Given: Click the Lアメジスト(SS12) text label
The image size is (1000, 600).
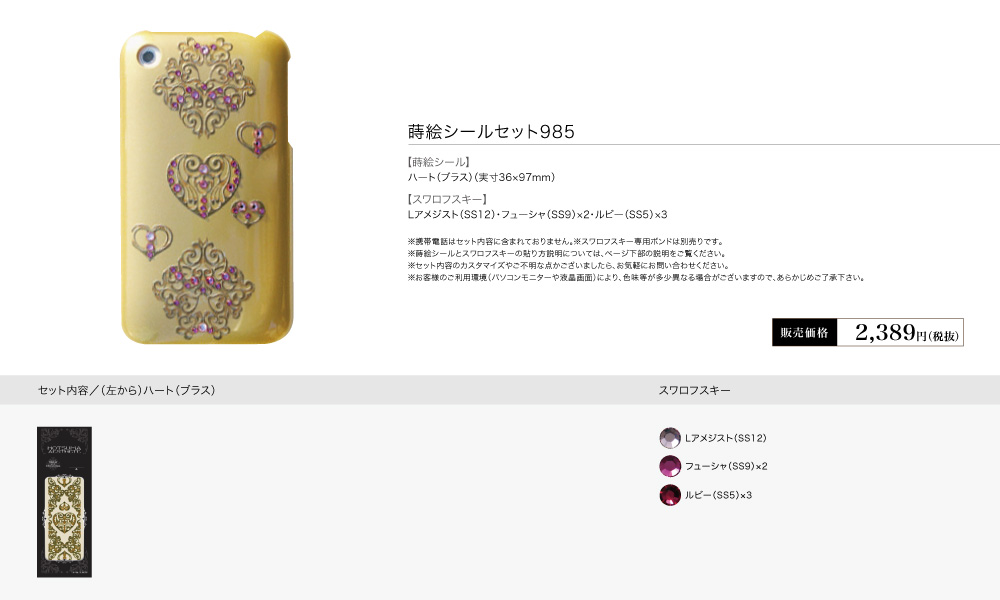Looking at the screenshot, I should tap(726, 438).
